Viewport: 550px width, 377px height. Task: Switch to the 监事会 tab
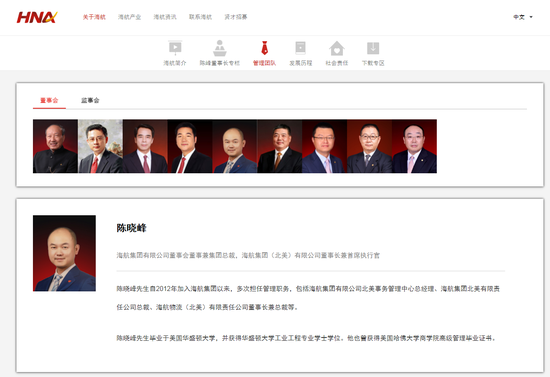tap(90, 100)
